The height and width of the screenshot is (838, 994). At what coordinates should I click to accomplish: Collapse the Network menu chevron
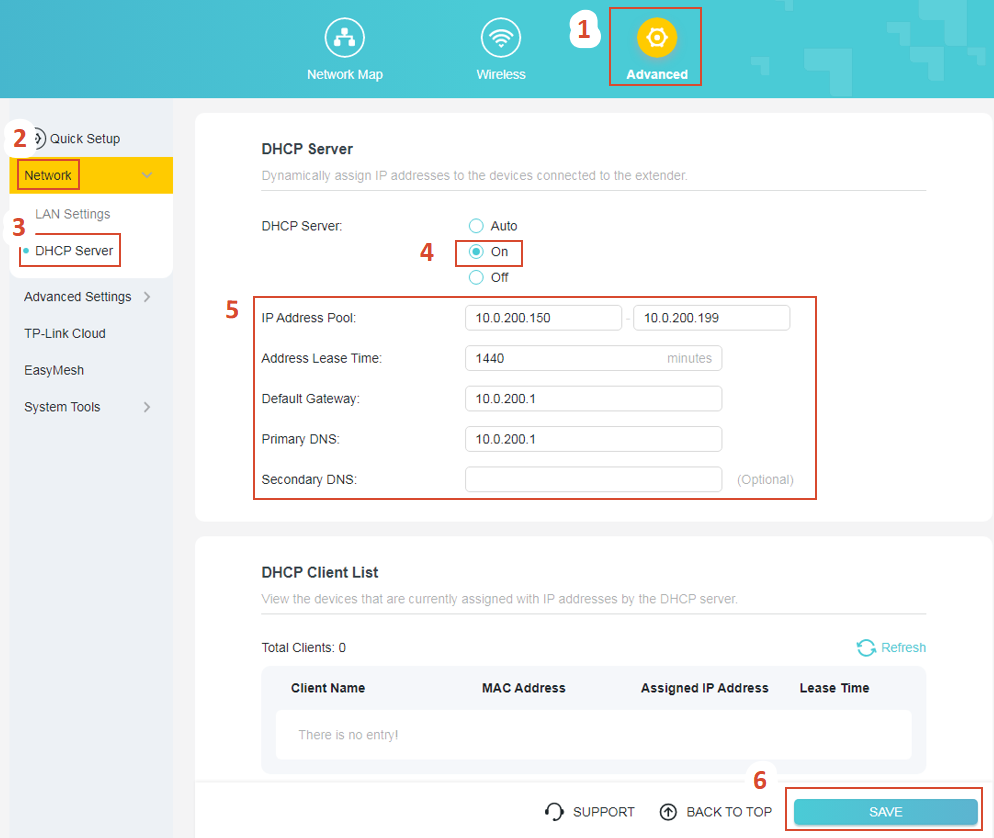[x=147, y=175]
